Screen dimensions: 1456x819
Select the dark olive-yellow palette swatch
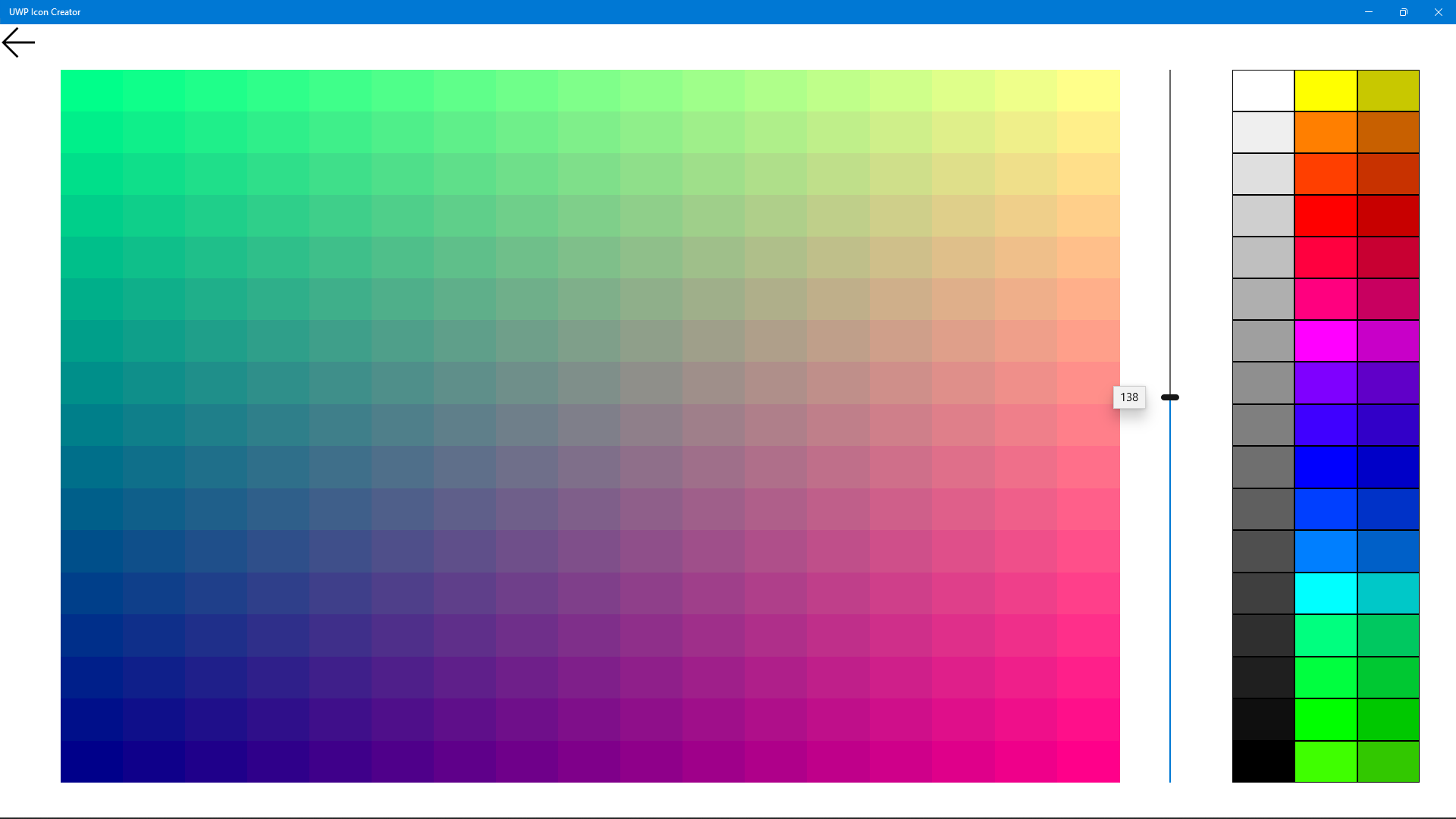click(1388, 91)
